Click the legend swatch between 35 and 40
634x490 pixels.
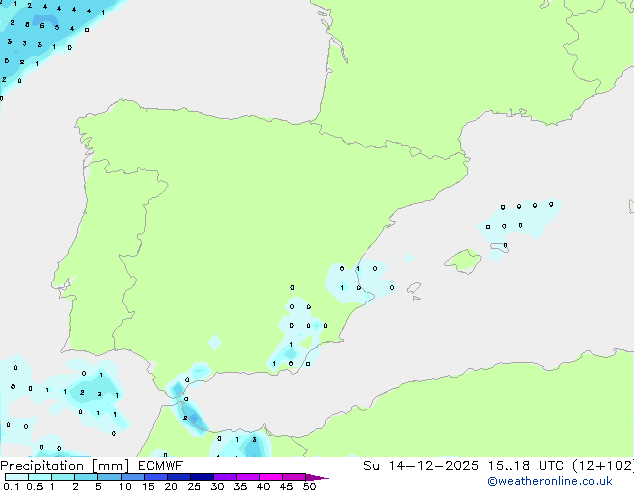click(247, 477)
